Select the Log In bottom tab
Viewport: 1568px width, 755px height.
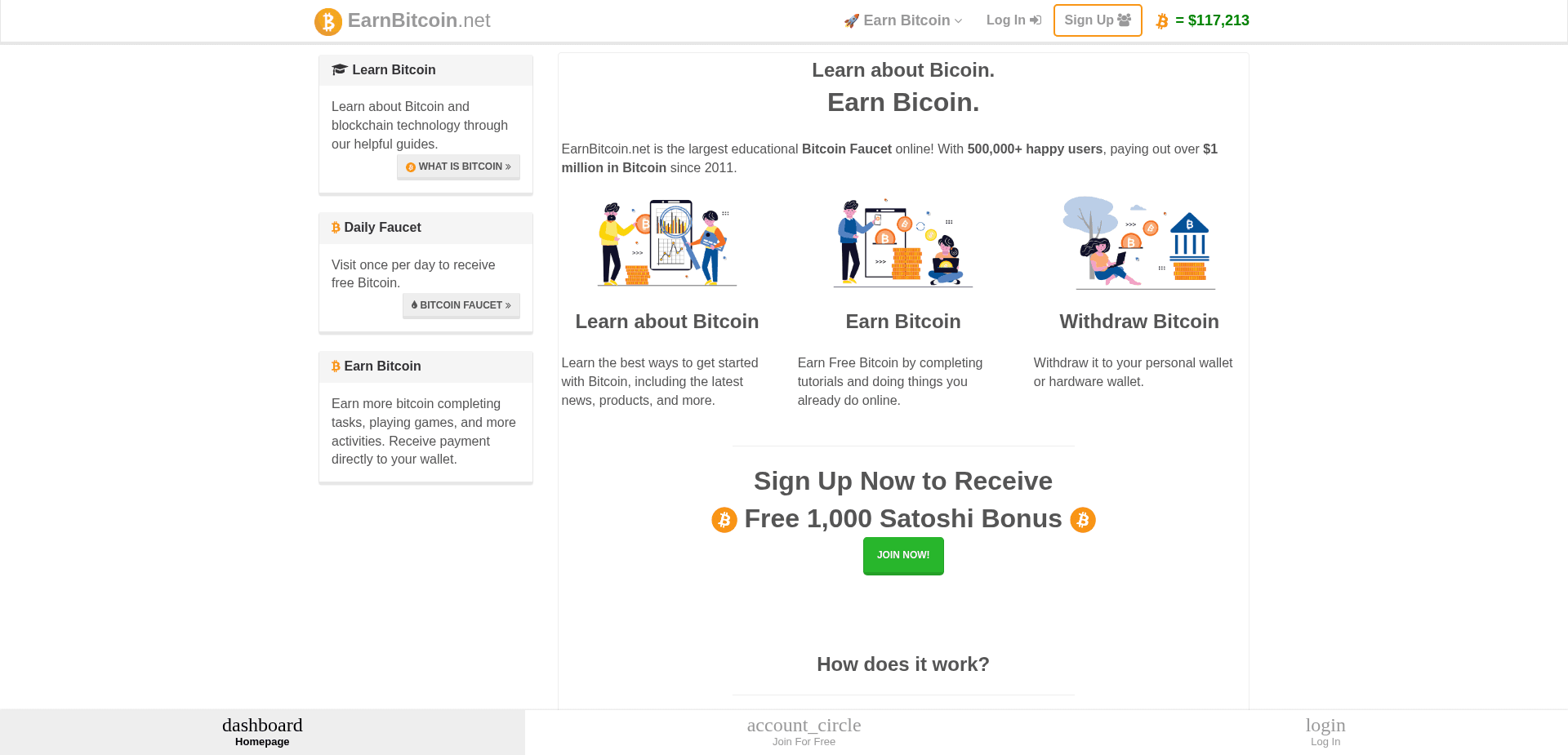click(1325, 732)
